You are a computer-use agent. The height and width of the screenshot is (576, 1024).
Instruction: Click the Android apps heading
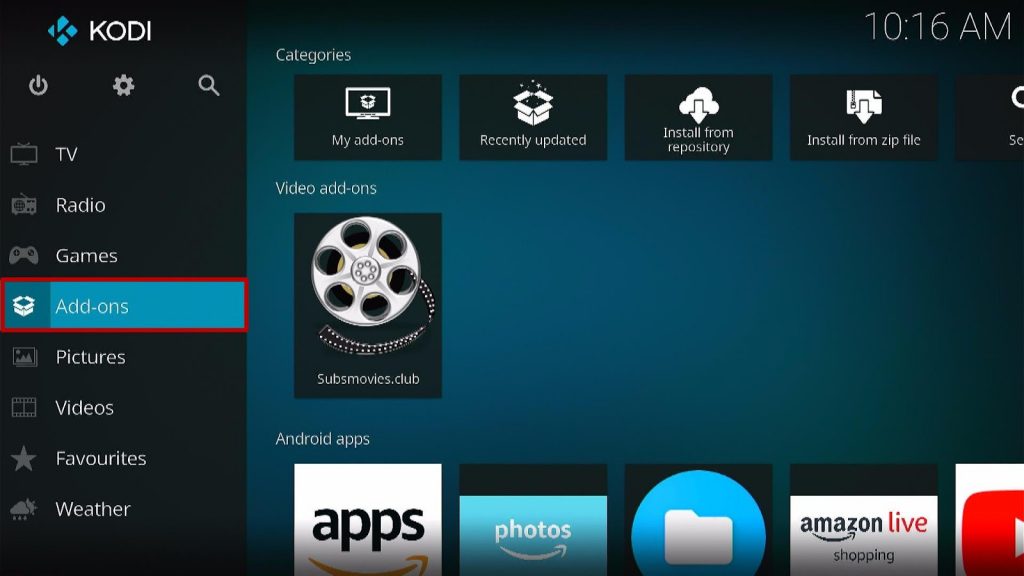pyautogui.click(x=323, y=439)
